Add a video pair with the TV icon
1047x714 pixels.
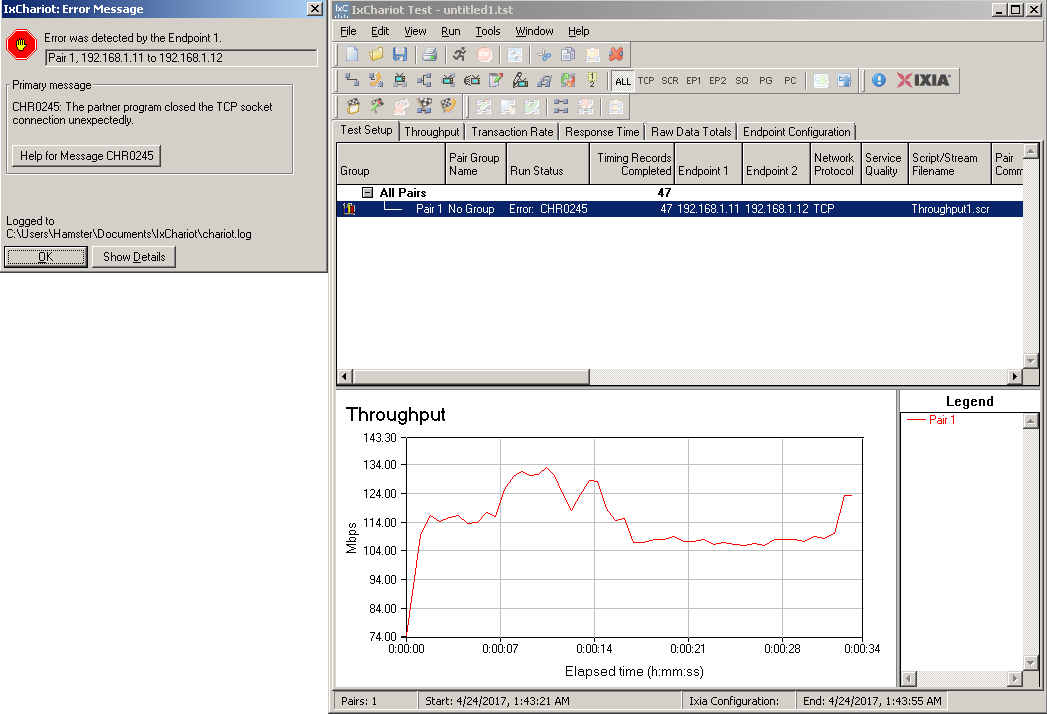click(400, 81)
